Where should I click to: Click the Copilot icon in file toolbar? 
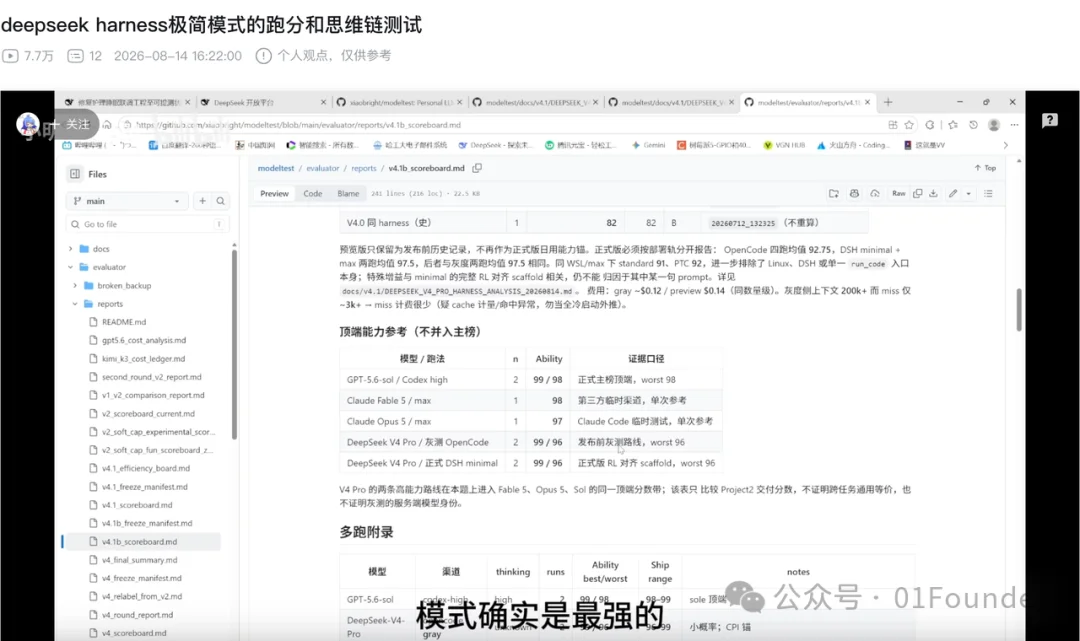(x=854, y=193)
